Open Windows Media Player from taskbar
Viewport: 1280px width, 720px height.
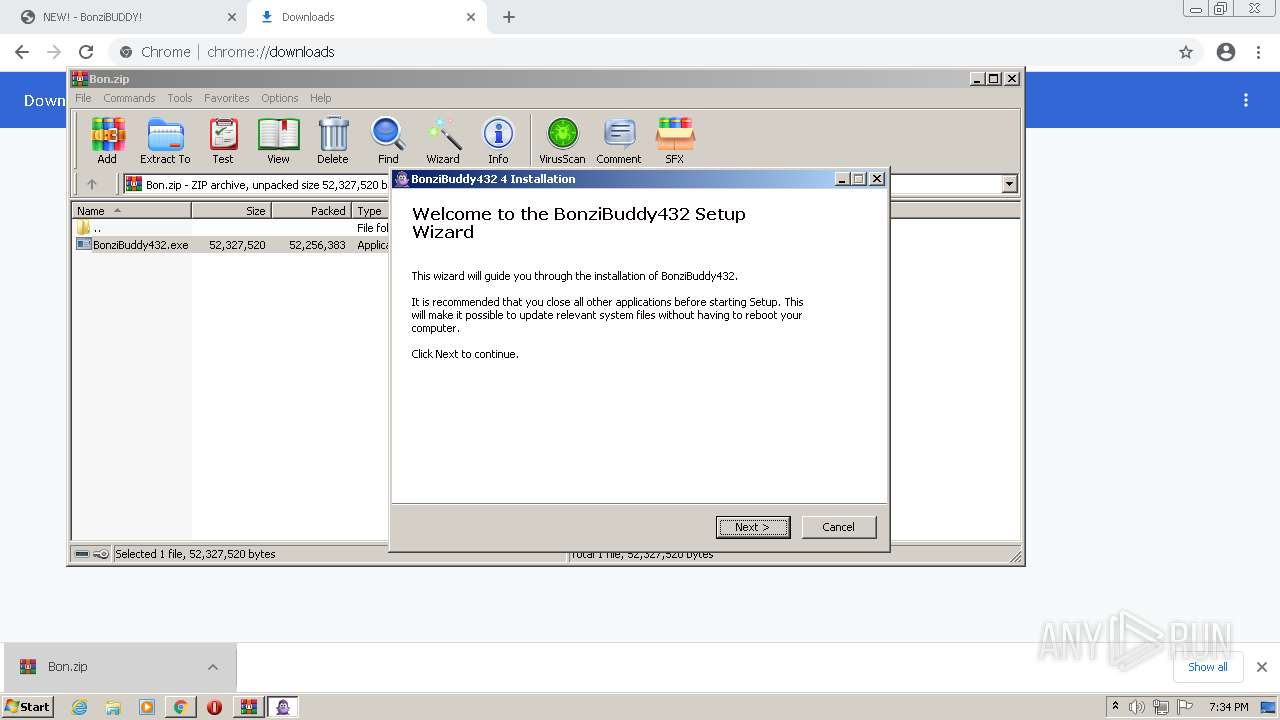147,707
